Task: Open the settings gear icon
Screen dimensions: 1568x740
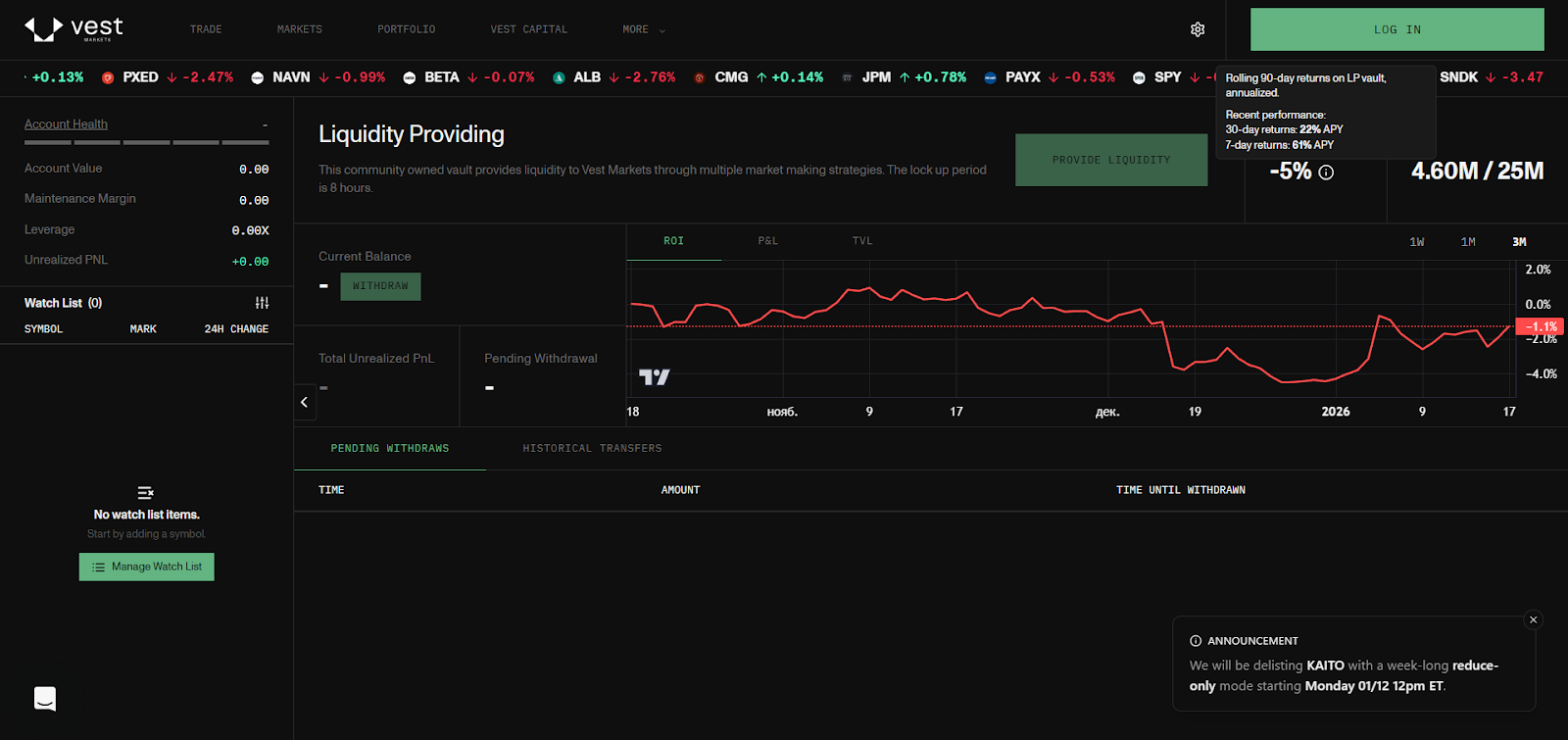Action: click(x=1198, y=29)
